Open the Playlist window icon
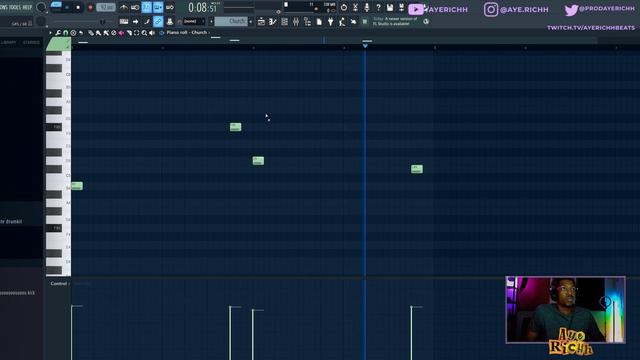640x360 pixels. (261, 22)
